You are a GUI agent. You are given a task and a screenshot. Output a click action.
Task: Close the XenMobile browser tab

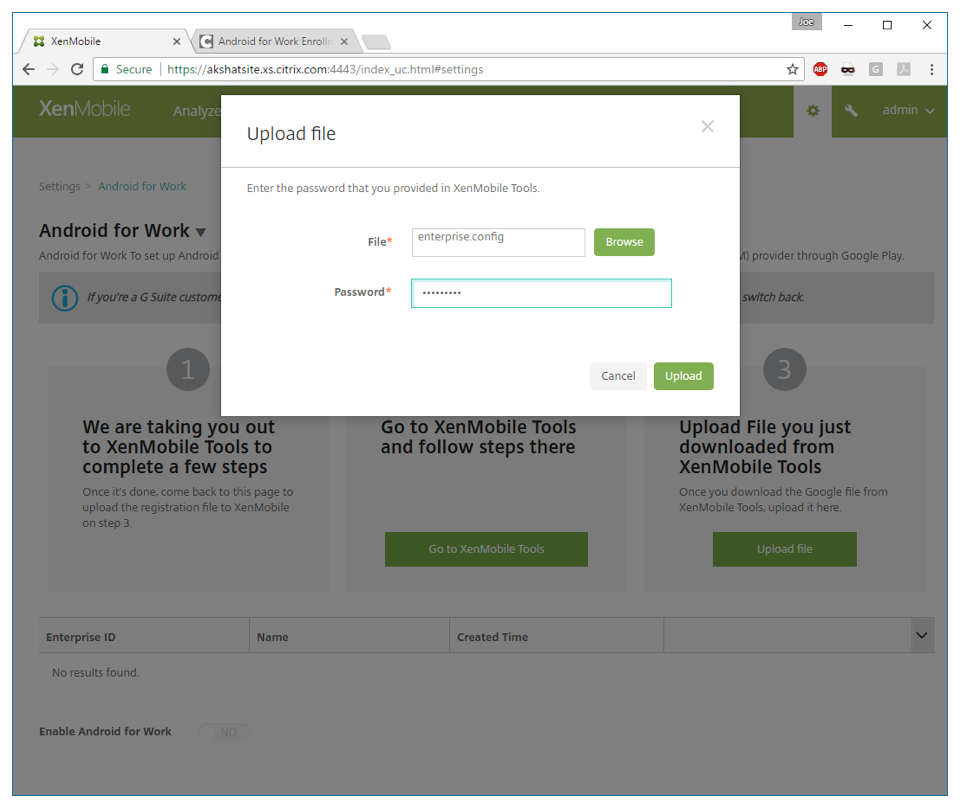[x=177, y=42]
